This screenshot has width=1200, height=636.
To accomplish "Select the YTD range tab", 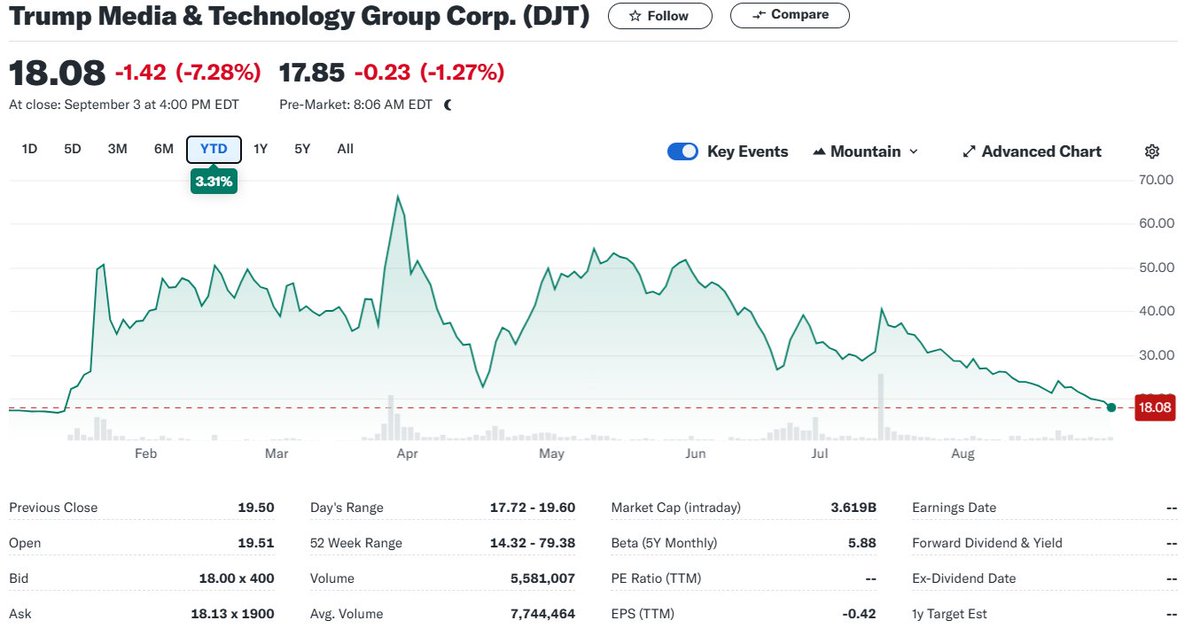I will [214, 149].
